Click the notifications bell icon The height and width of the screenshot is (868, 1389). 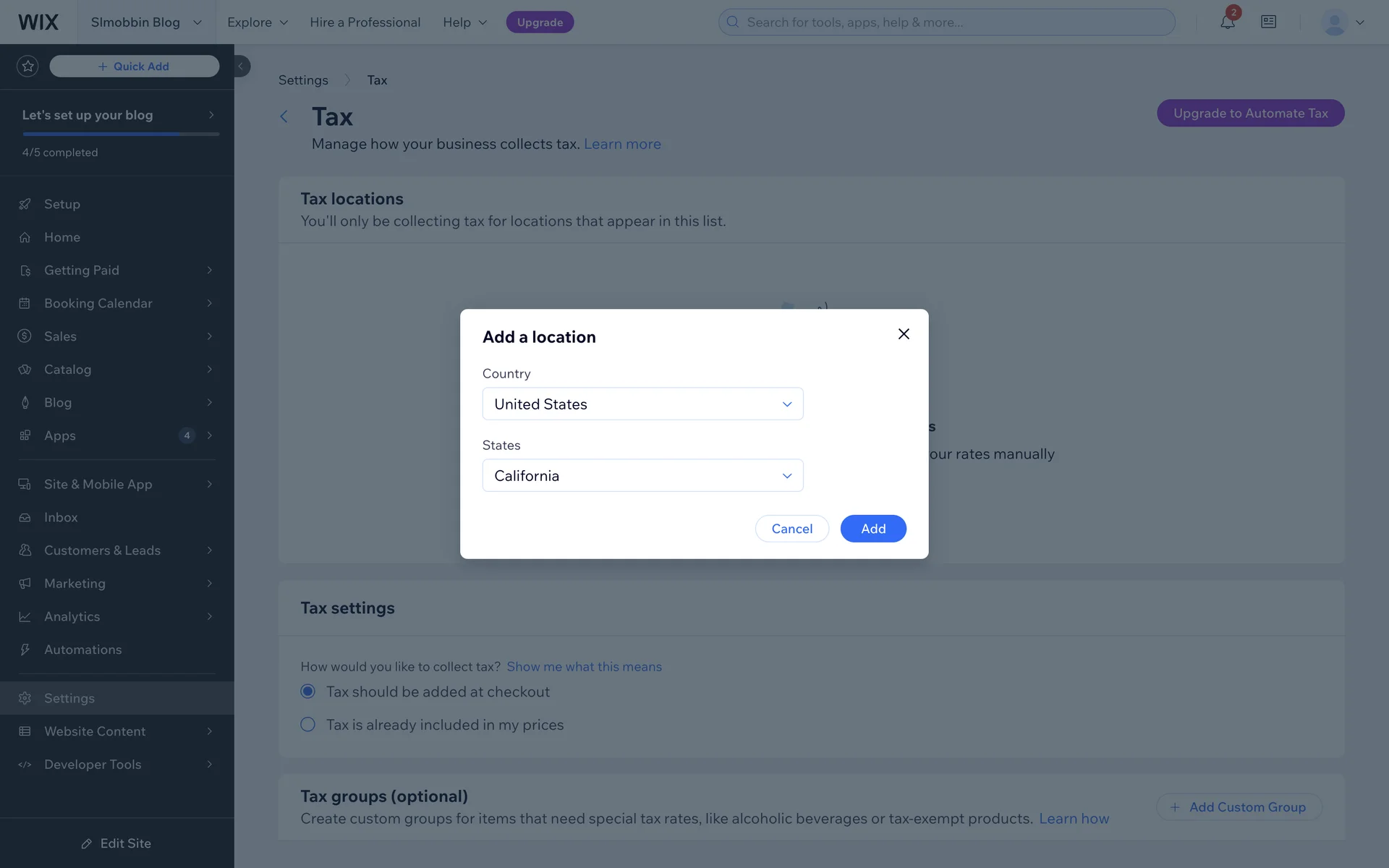(x=1227, y=22)
